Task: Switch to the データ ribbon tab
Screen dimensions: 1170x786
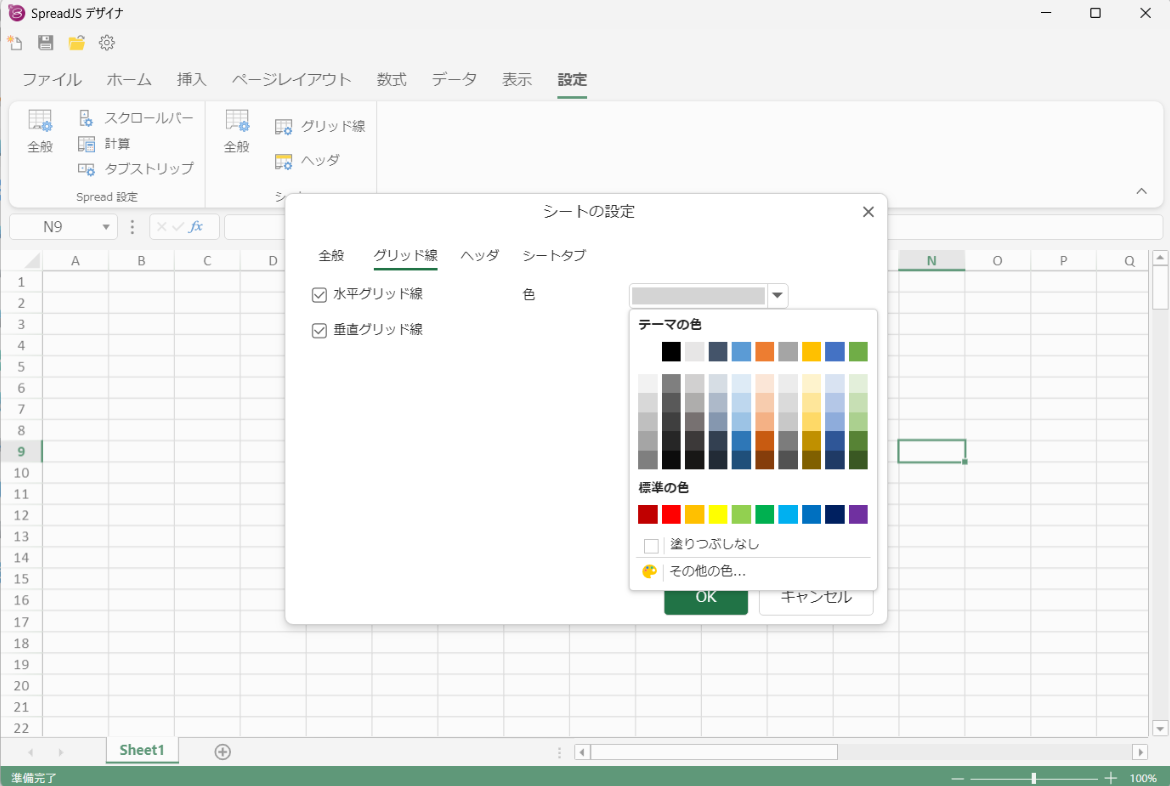Action: (454, 80)
